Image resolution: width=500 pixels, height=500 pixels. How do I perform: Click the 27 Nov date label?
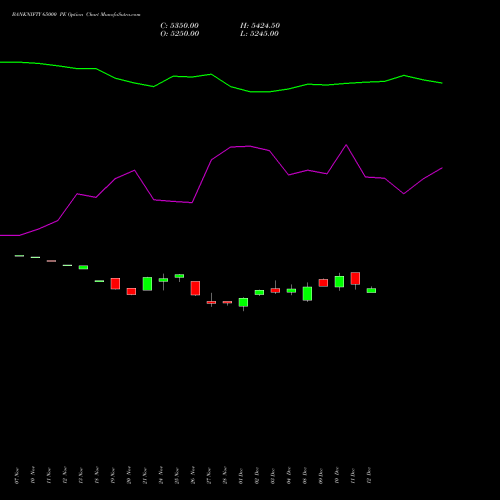209,476
